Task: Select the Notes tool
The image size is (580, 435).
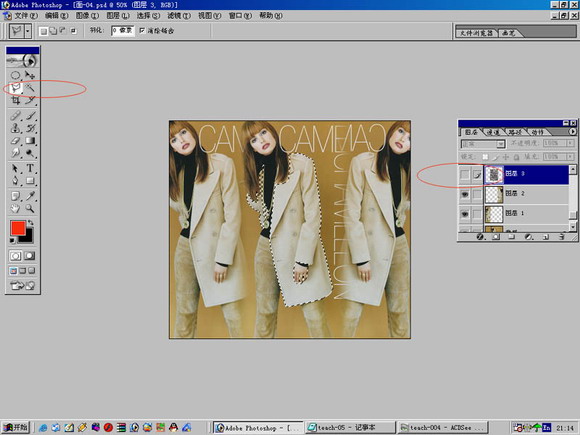Action: (15, 196)
